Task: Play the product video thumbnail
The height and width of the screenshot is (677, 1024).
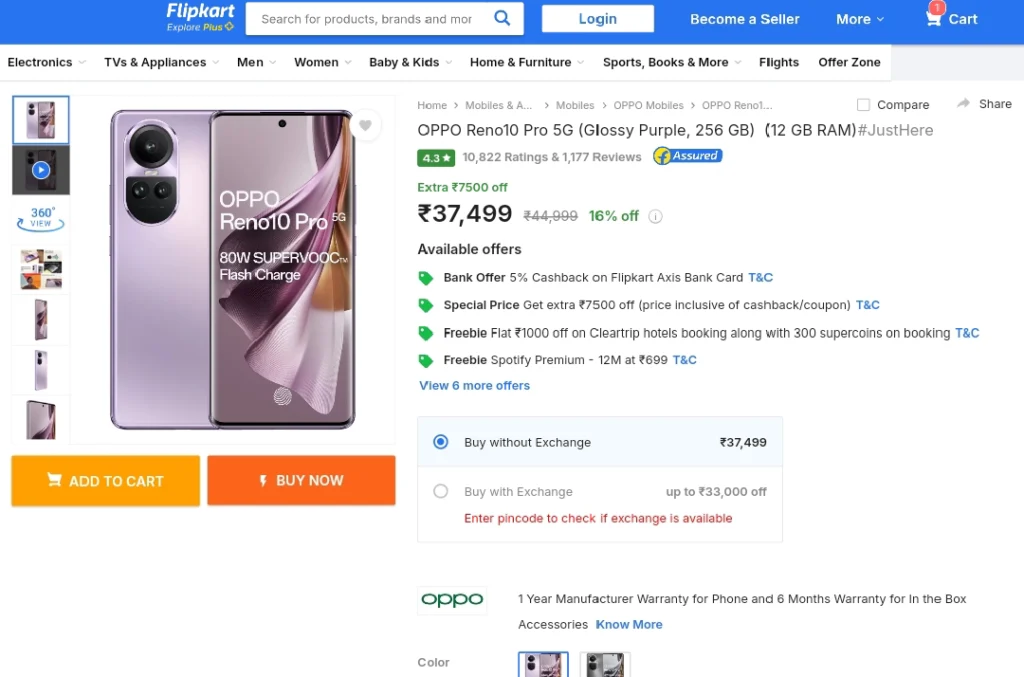Action: pos(40,170)
